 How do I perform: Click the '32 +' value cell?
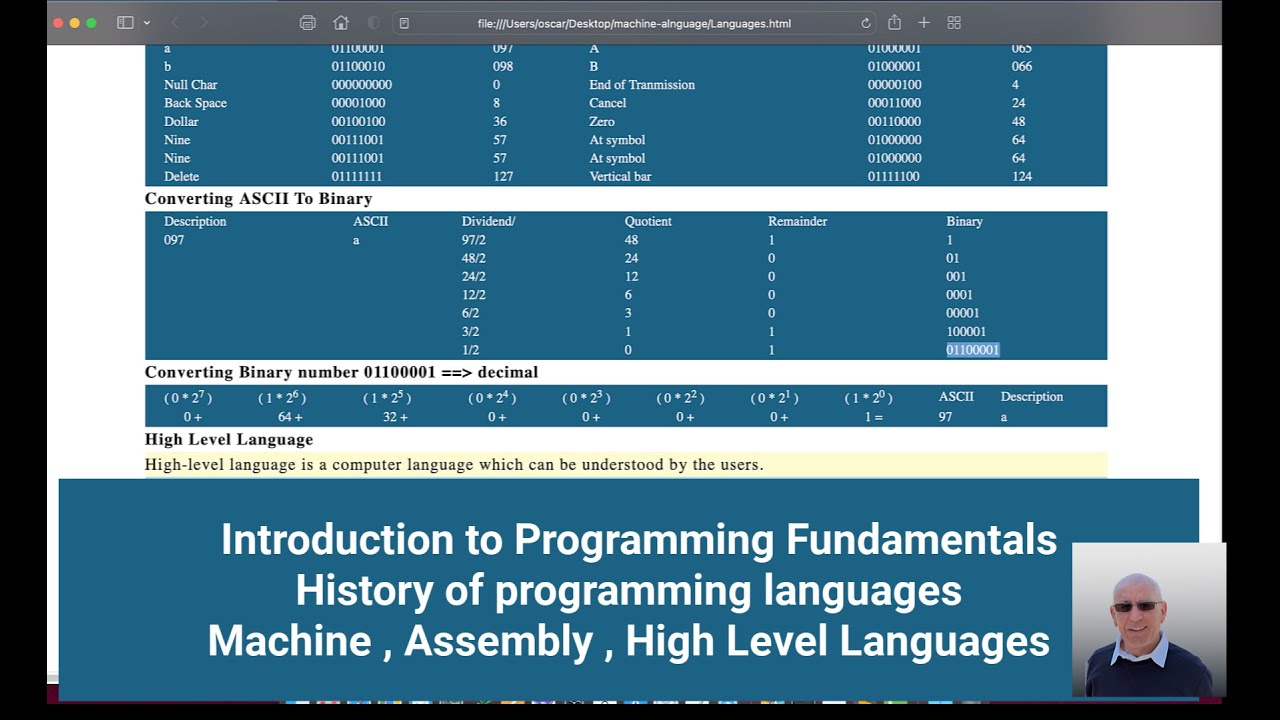point(395,417)
